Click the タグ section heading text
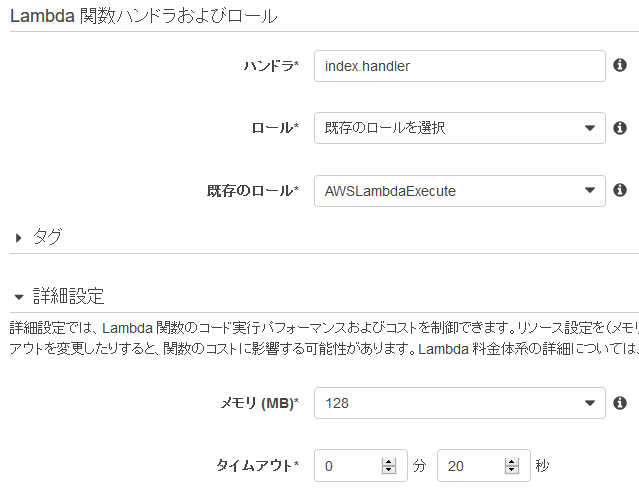639x492 pixels. 47,237
